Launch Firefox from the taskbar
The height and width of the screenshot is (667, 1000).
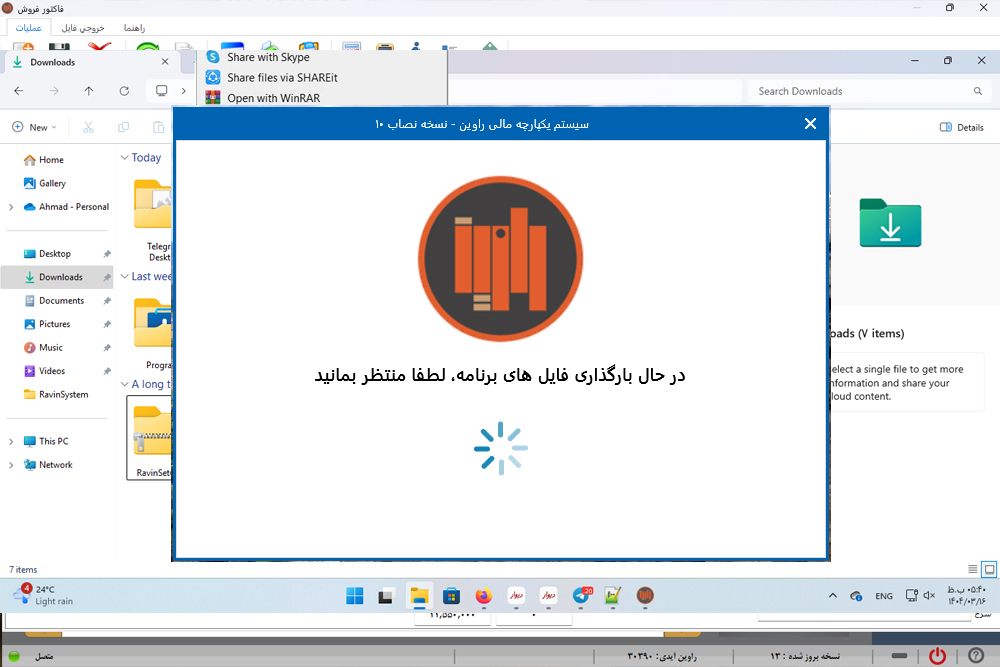pyautogui.click(x=484, y=596)
